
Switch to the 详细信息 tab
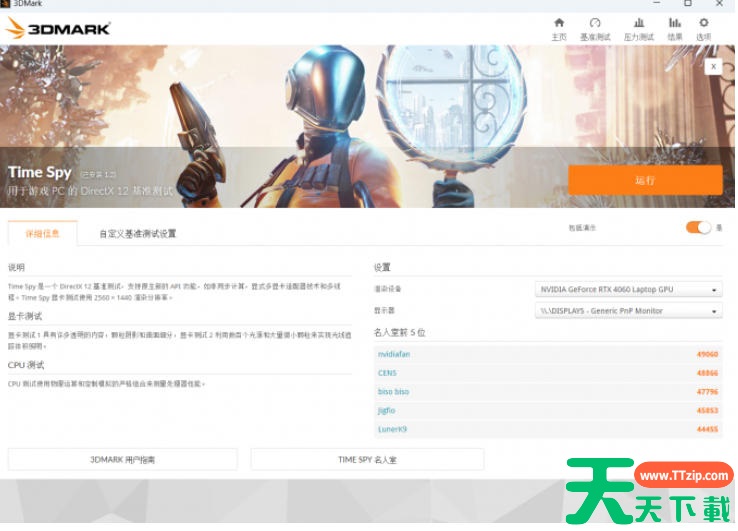coord(42,234)
